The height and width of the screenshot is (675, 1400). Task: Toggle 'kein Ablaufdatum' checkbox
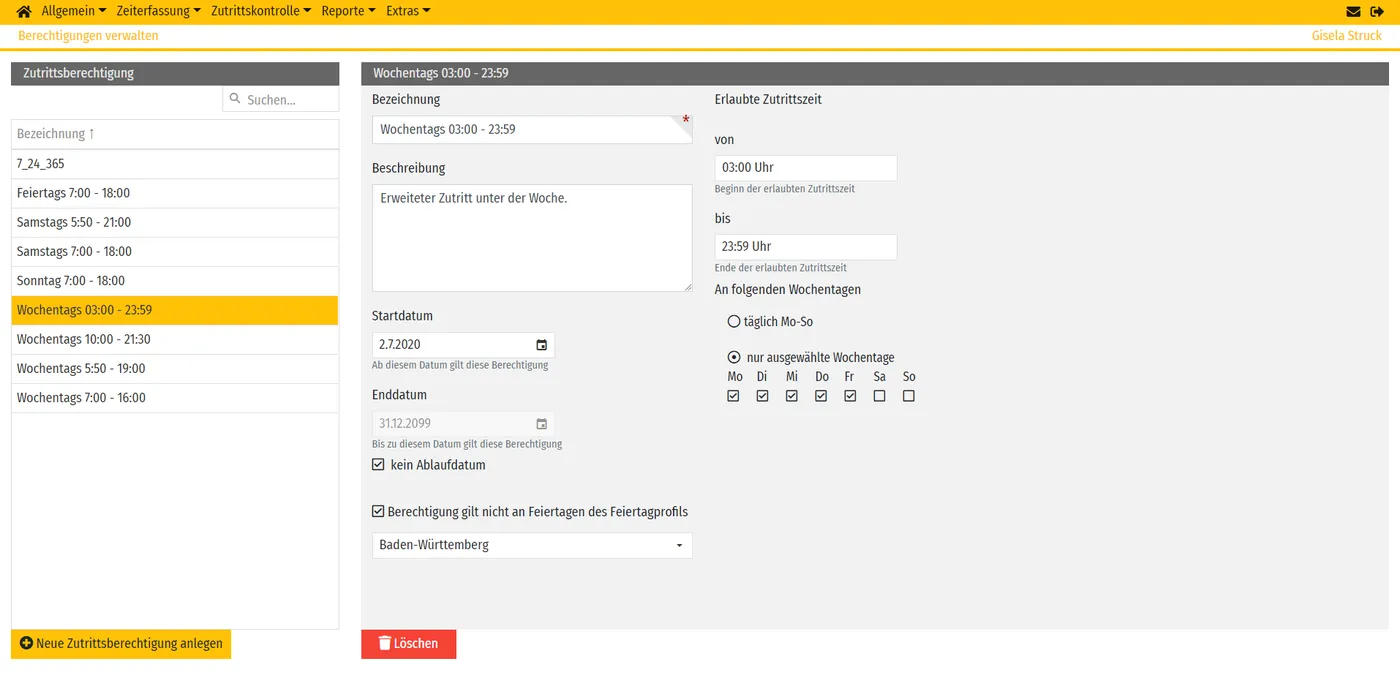click(x=378, y=465)
